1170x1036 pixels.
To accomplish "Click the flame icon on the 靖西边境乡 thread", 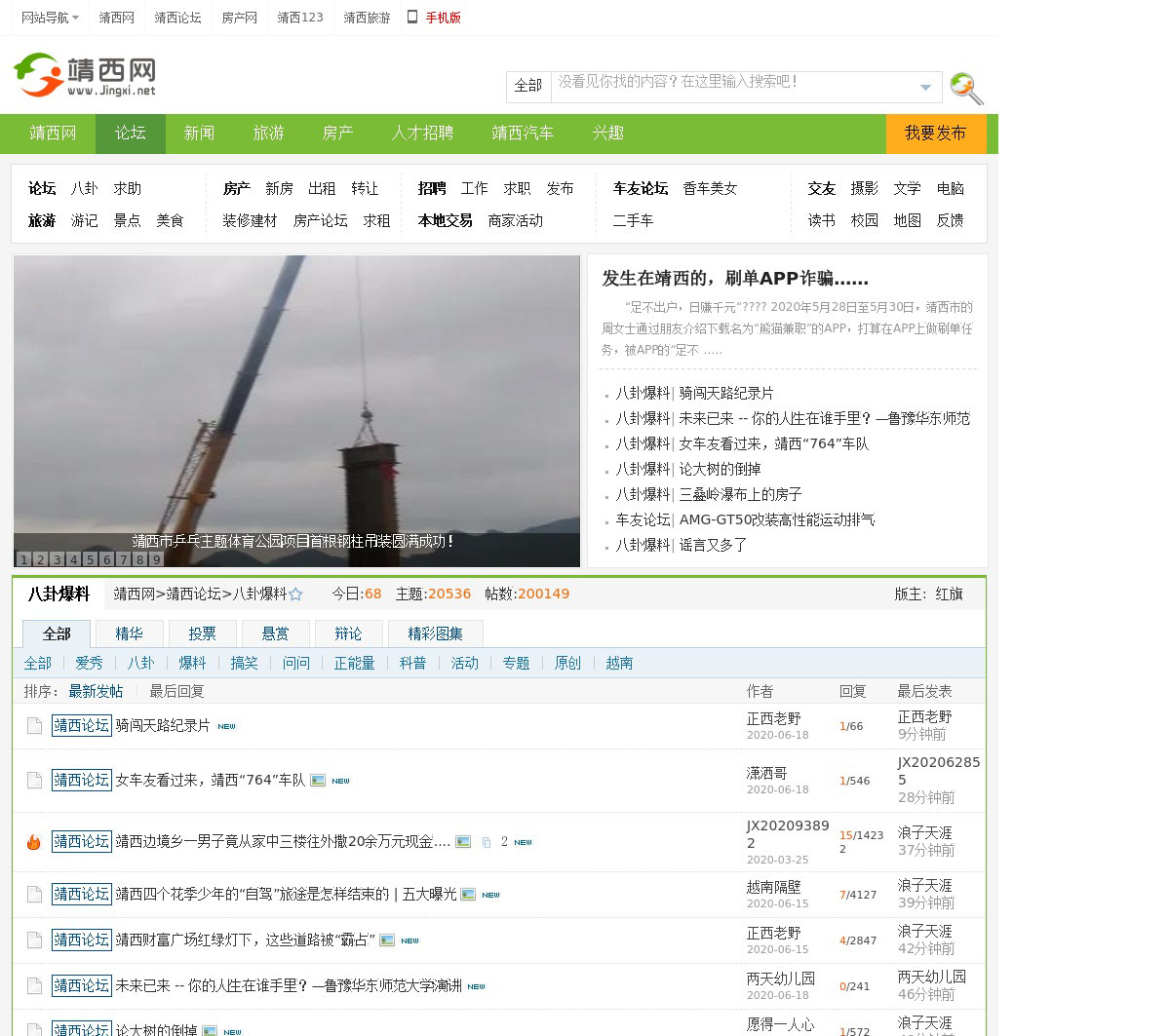I will (34, 842).
